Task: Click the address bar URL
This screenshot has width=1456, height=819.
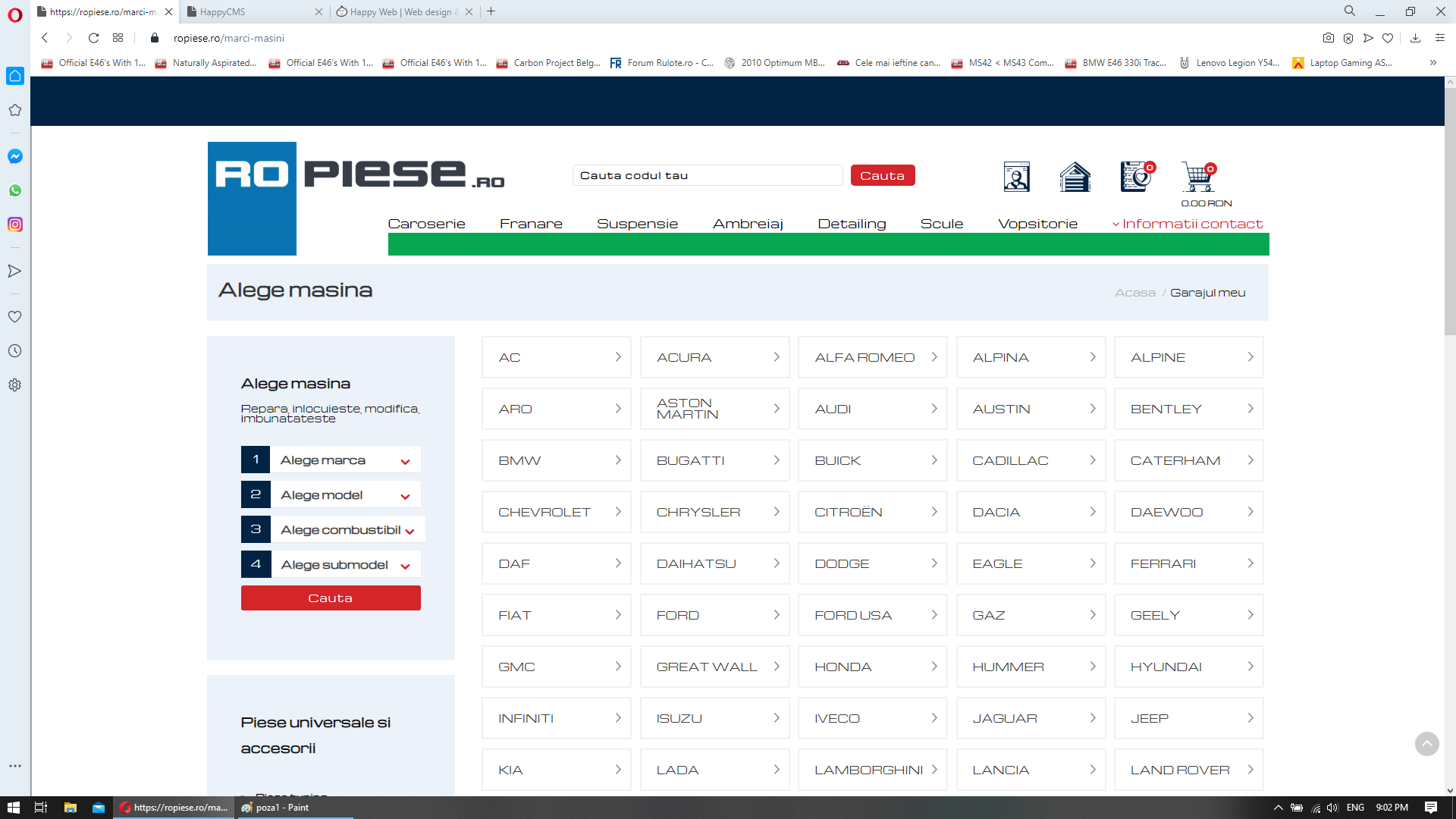Action: click(x=229, y=38)
